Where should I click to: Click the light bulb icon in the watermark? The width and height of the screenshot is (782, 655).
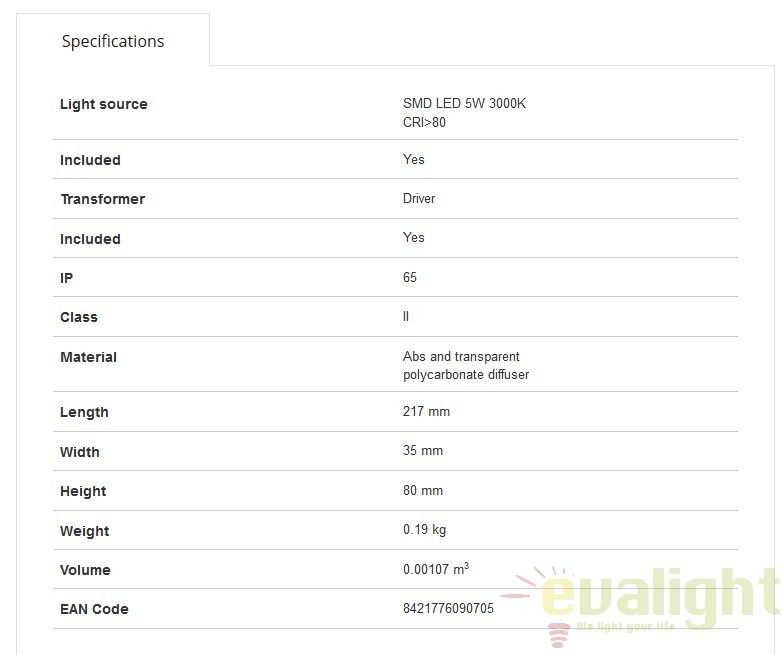coord(559,634)
